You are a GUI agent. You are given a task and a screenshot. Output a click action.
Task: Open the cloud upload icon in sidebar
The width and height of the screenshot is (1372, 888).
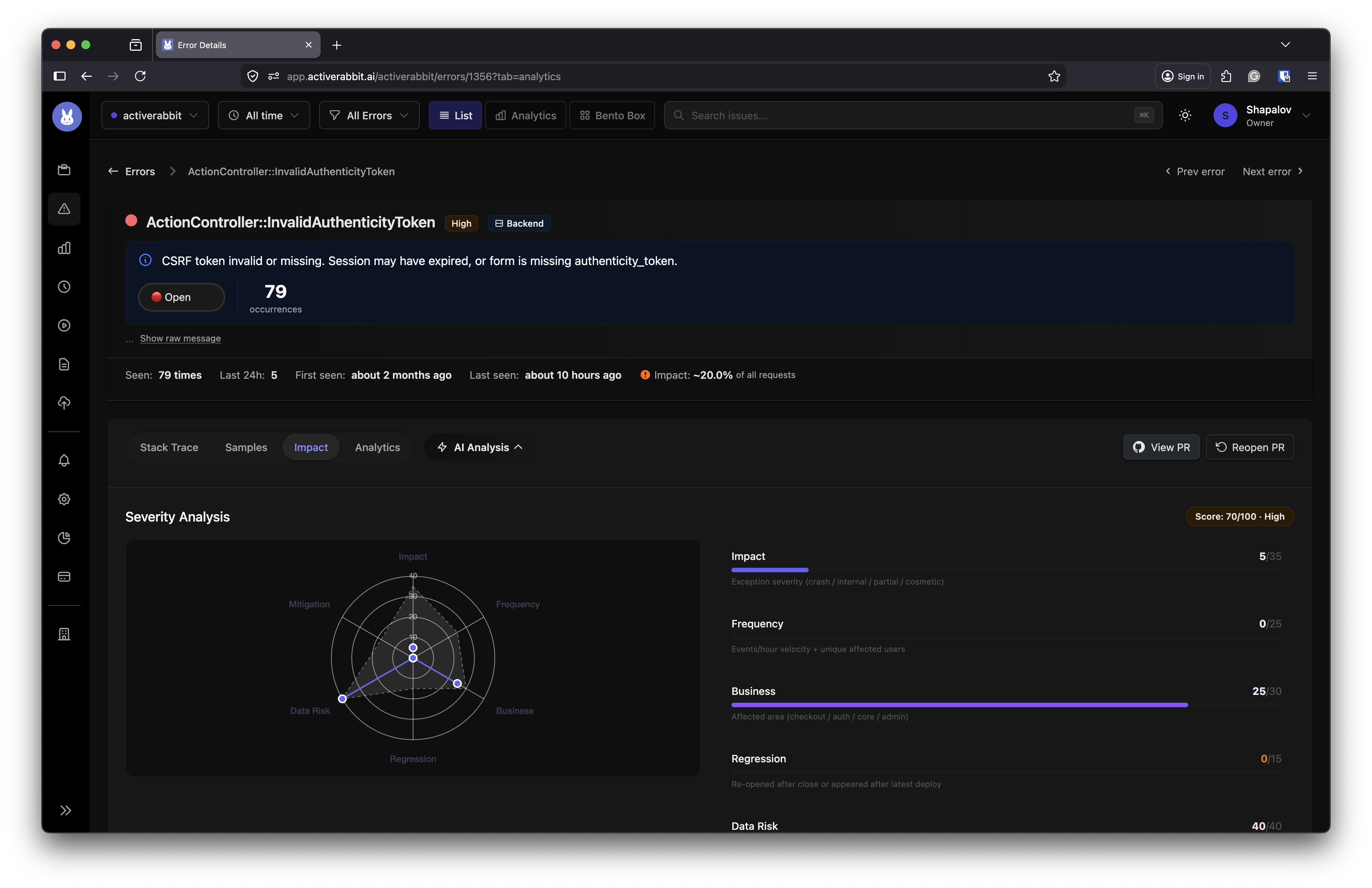coord(64,403)
